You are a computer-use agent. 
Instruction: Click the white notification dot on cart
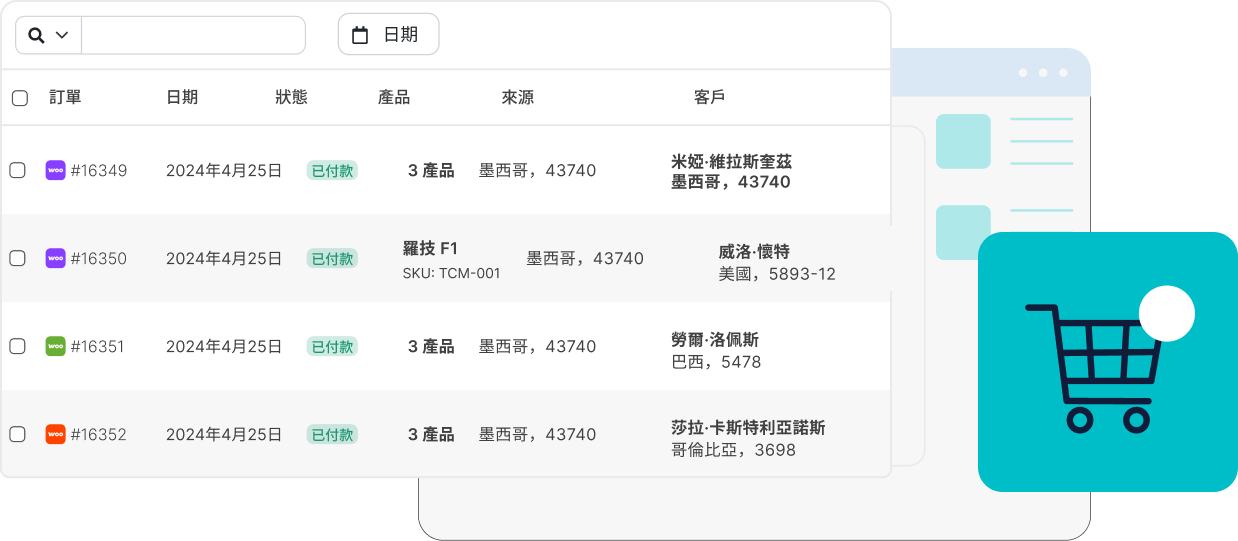pyautogui.click(x=1167, y=314)
